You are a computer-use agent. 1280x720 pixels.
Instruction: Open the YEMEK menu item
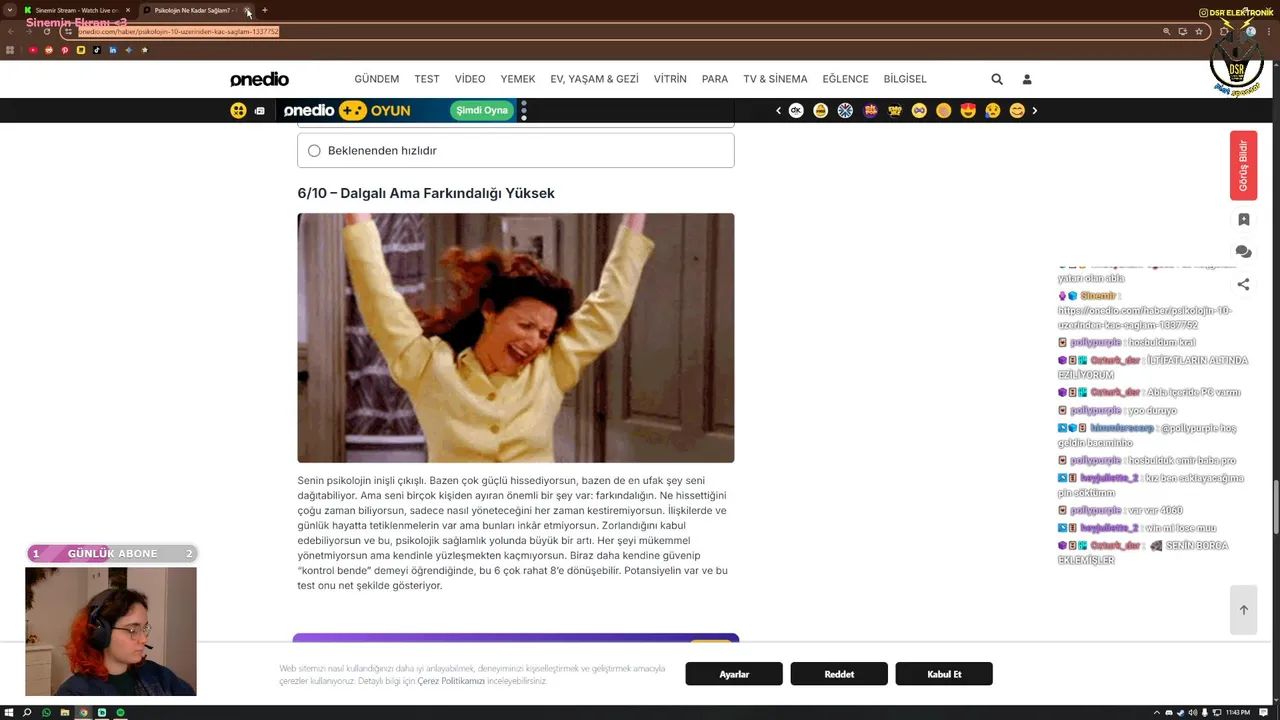coord(518,79)
